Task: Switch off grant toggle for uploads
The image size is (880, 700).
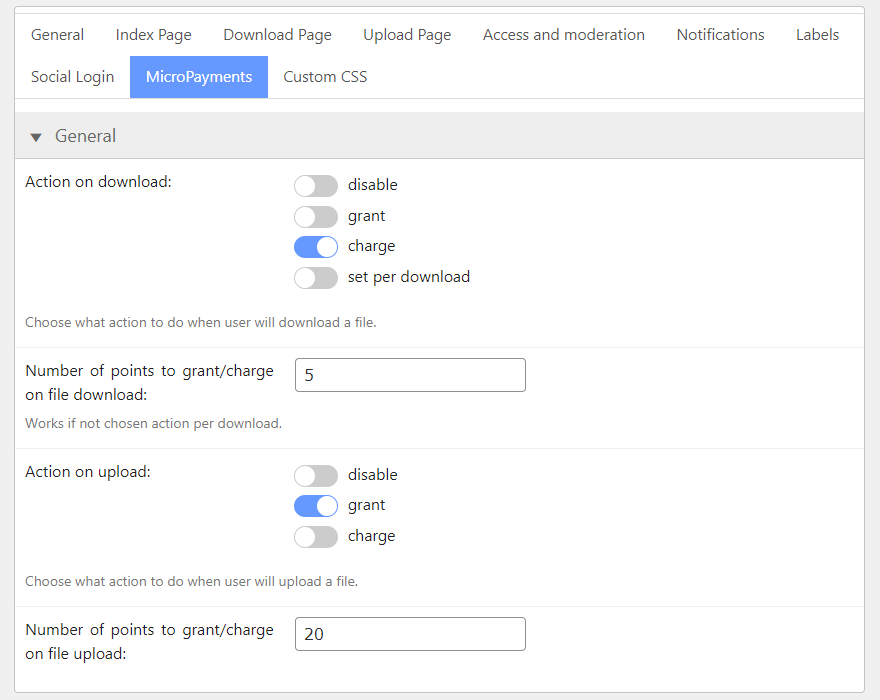Action: [316, 506]
